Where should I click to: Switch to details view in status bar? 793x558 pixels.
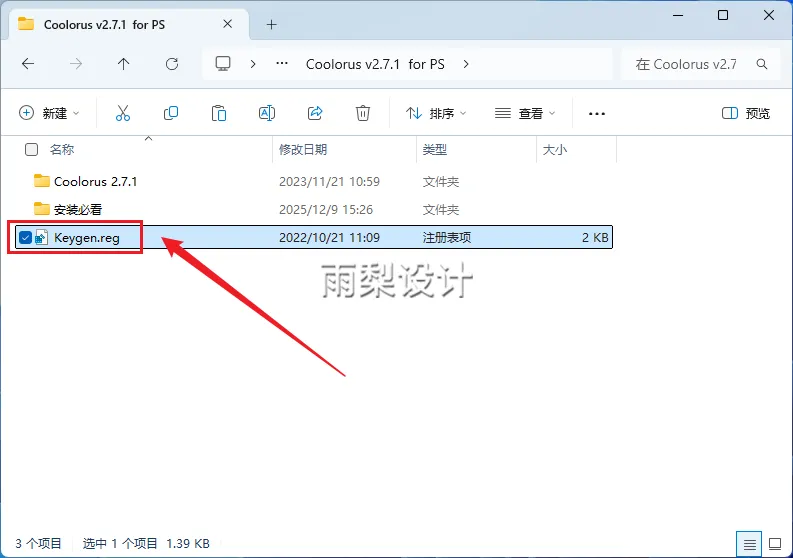[749, 544]
